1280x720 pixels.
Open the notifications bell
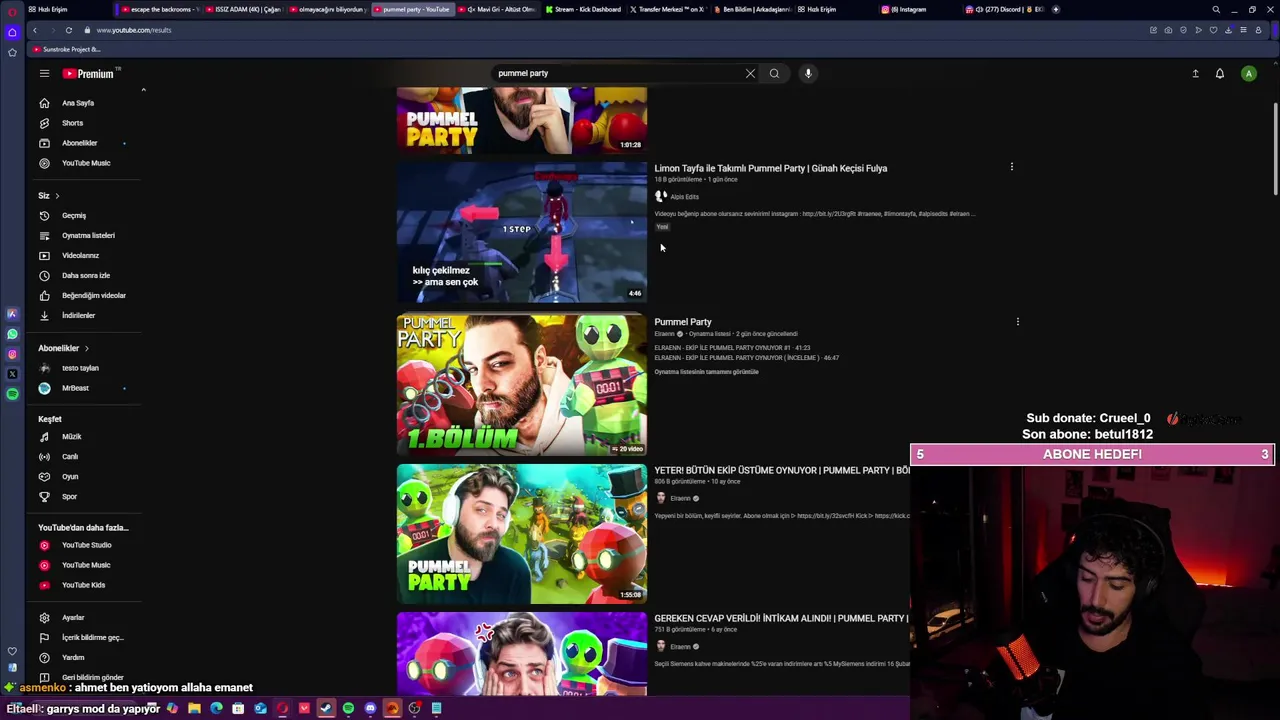pyautogui.click(x=1220, y=73)
